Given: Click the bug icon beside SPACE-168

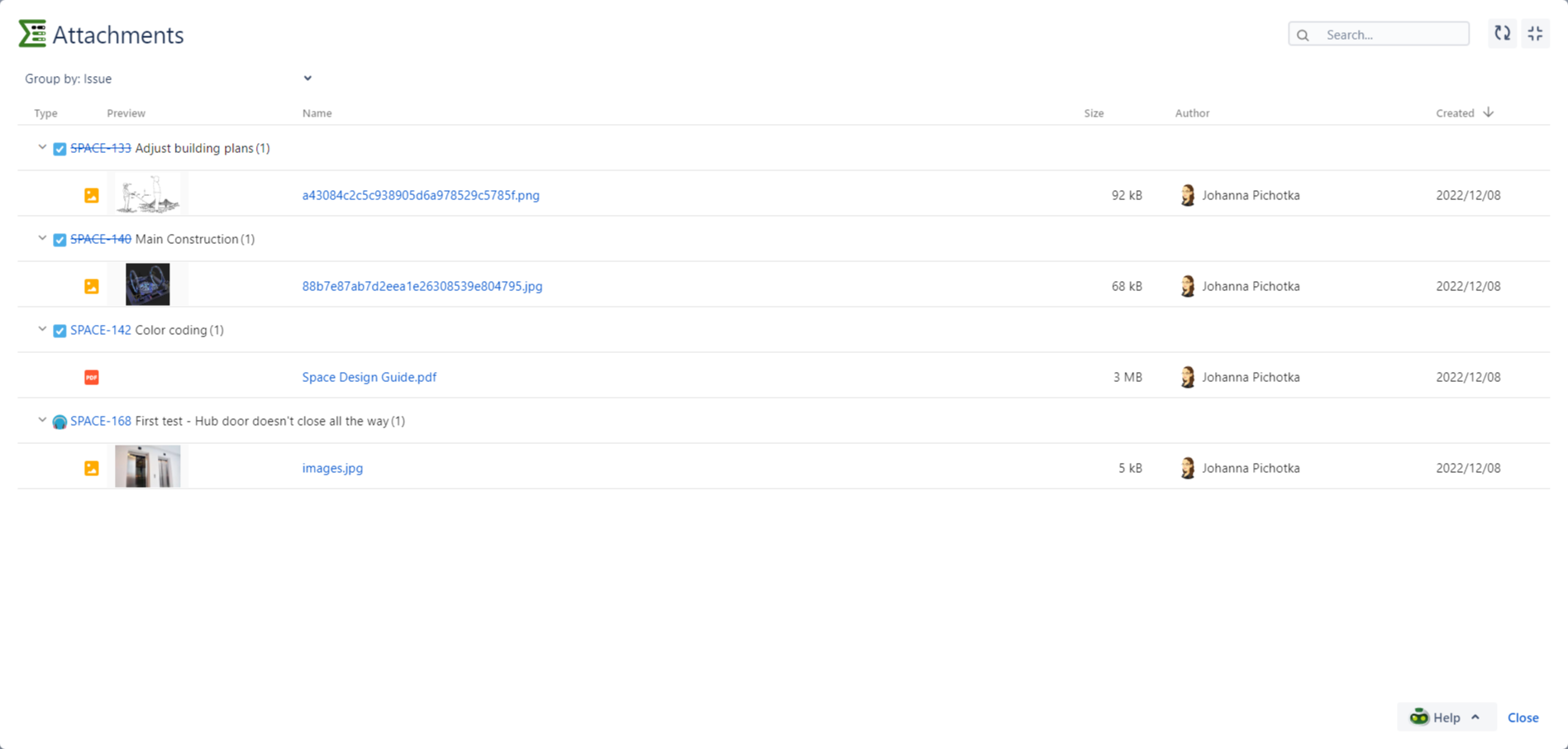Looking at the screenshot, I should (x=60, y=422).
